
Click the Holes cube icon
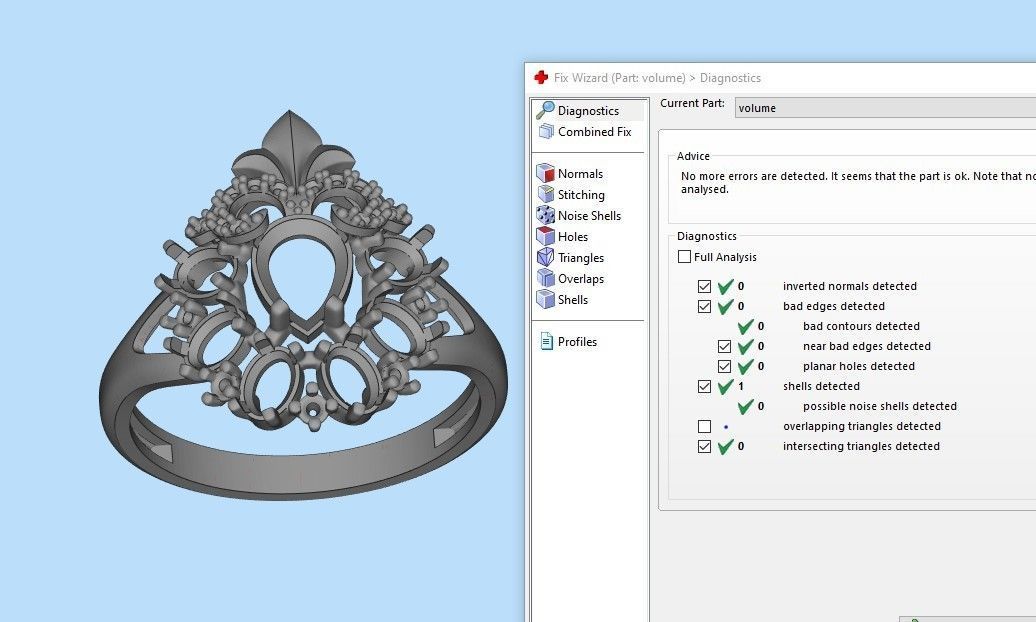point(545,236)
